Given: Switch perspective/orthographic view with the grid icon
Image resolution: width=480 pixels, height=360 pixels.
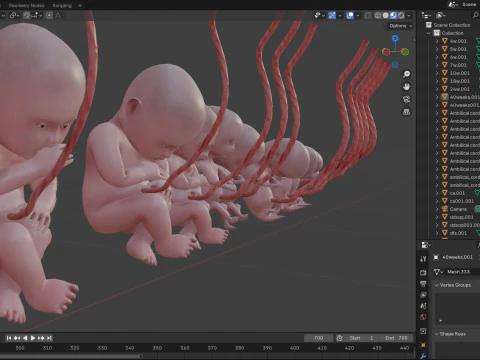Looking at the screenshot, I should click(406, 112).
